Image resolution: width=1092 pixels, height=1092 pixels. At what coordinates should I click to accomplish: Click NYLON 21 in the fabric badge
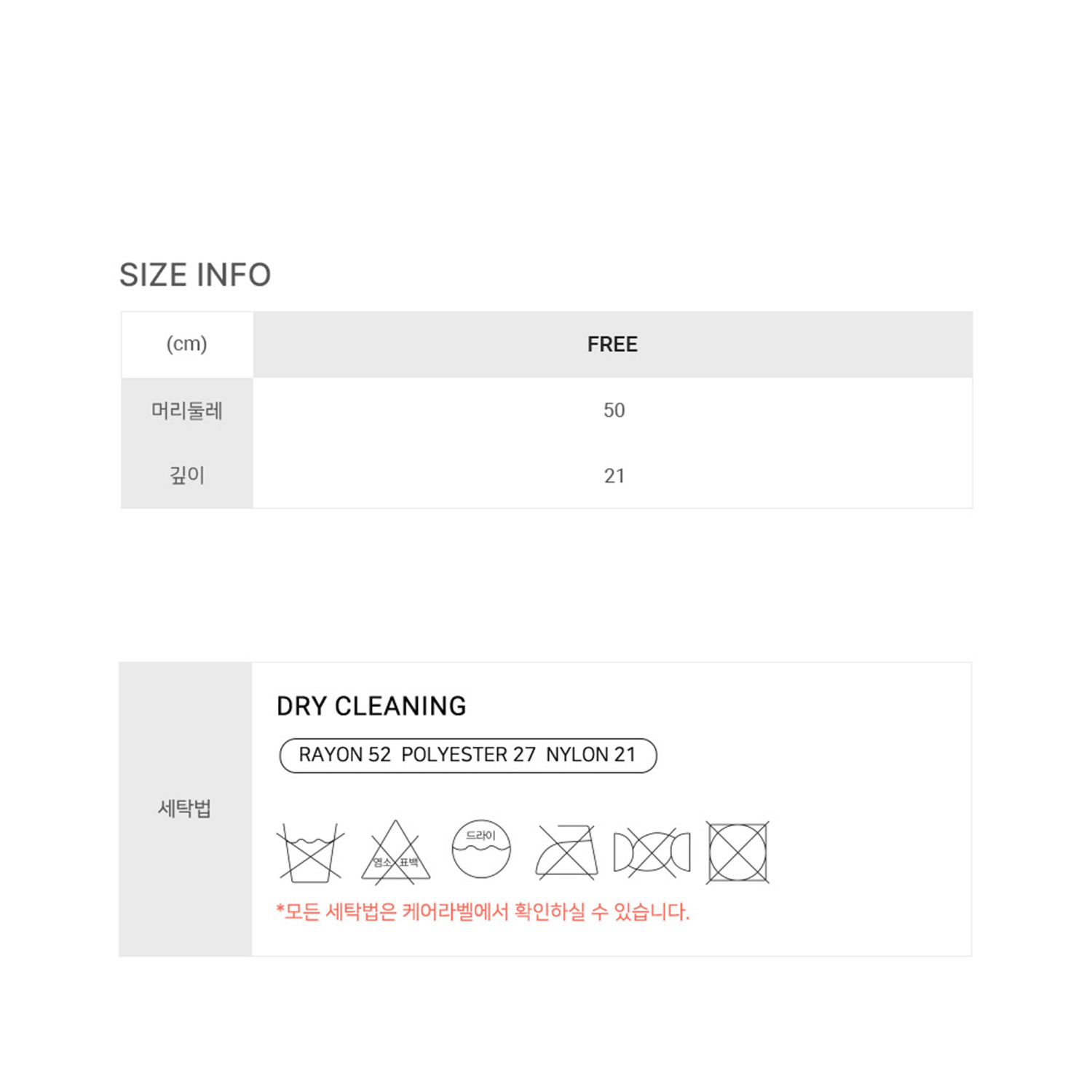click(x=590, y=755)
